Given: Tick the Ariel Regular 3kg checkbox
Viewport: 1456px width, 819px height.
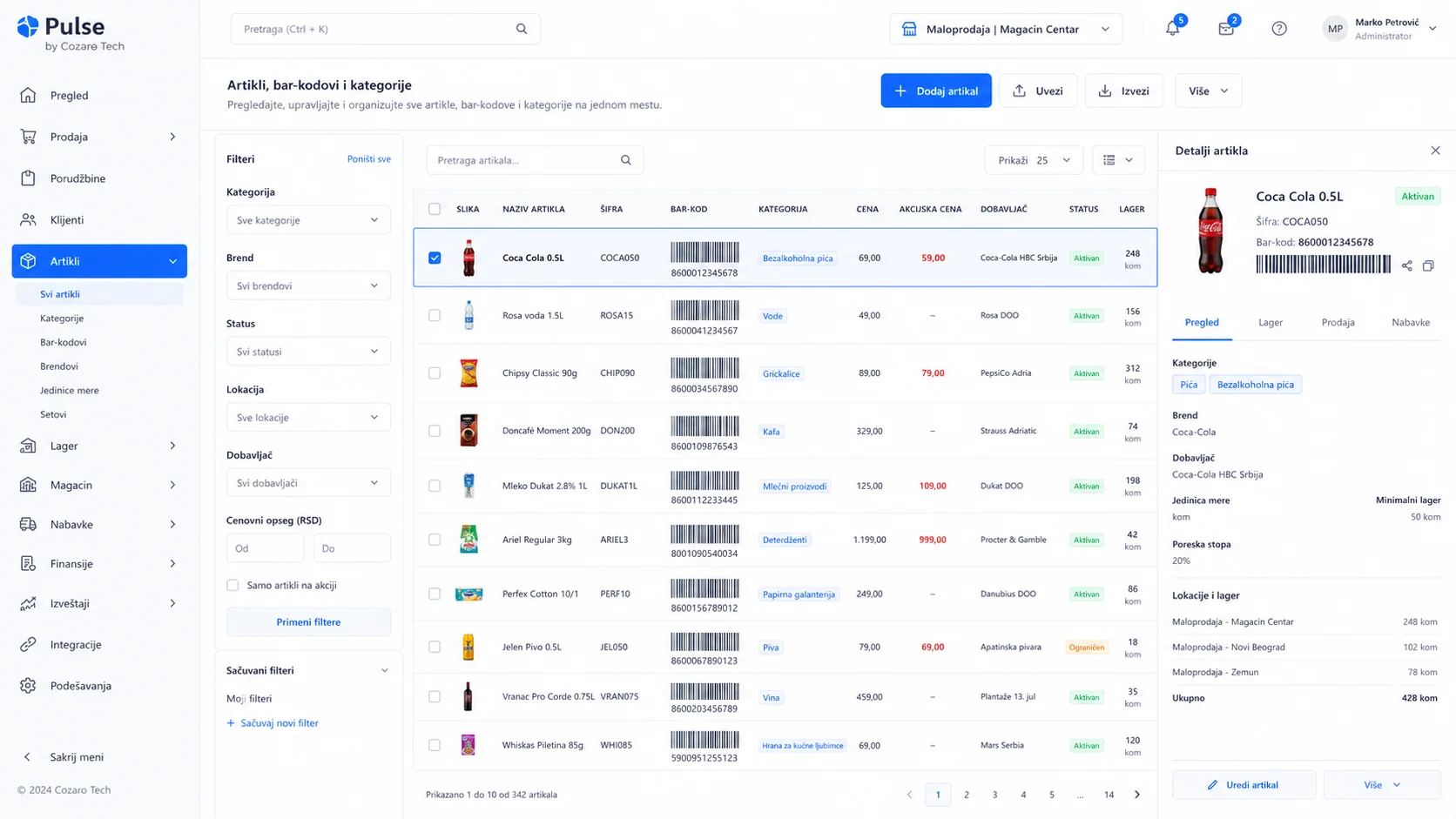Looking at the screenshot, I should tap(435, 540).
